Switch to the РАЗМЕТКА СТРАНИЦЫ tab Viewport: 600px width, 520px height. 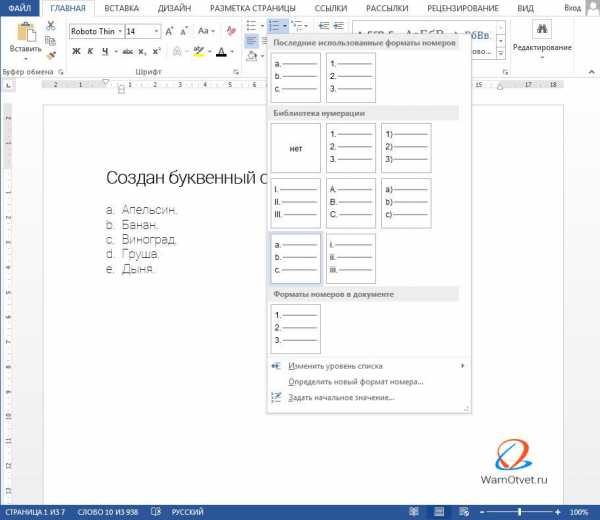(253, 8)
